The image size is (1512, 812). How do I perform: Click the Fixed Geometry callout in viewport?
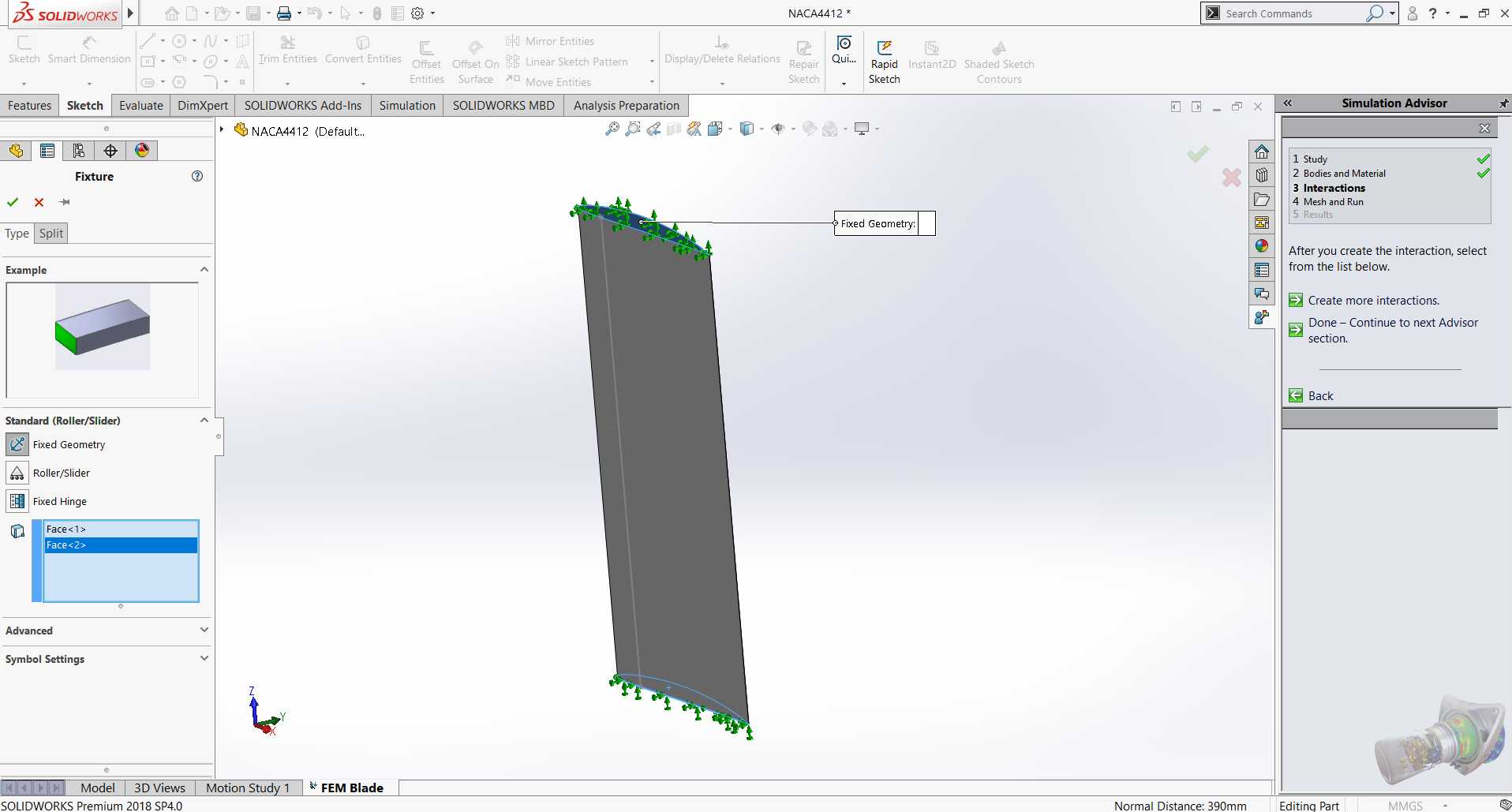tap(885, 223)
